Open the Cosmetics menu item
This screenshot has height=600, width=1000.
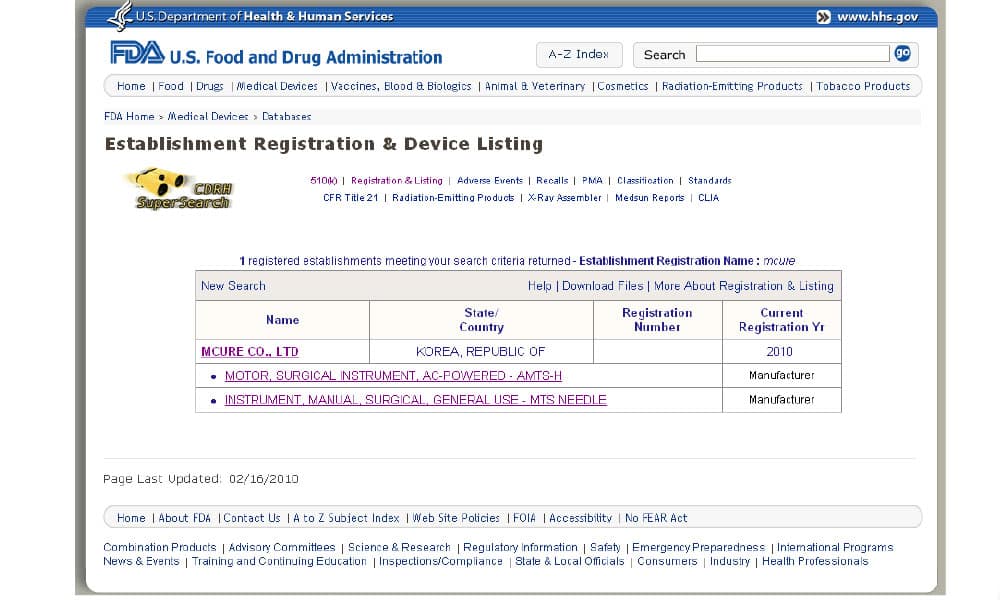coord(622,86)
